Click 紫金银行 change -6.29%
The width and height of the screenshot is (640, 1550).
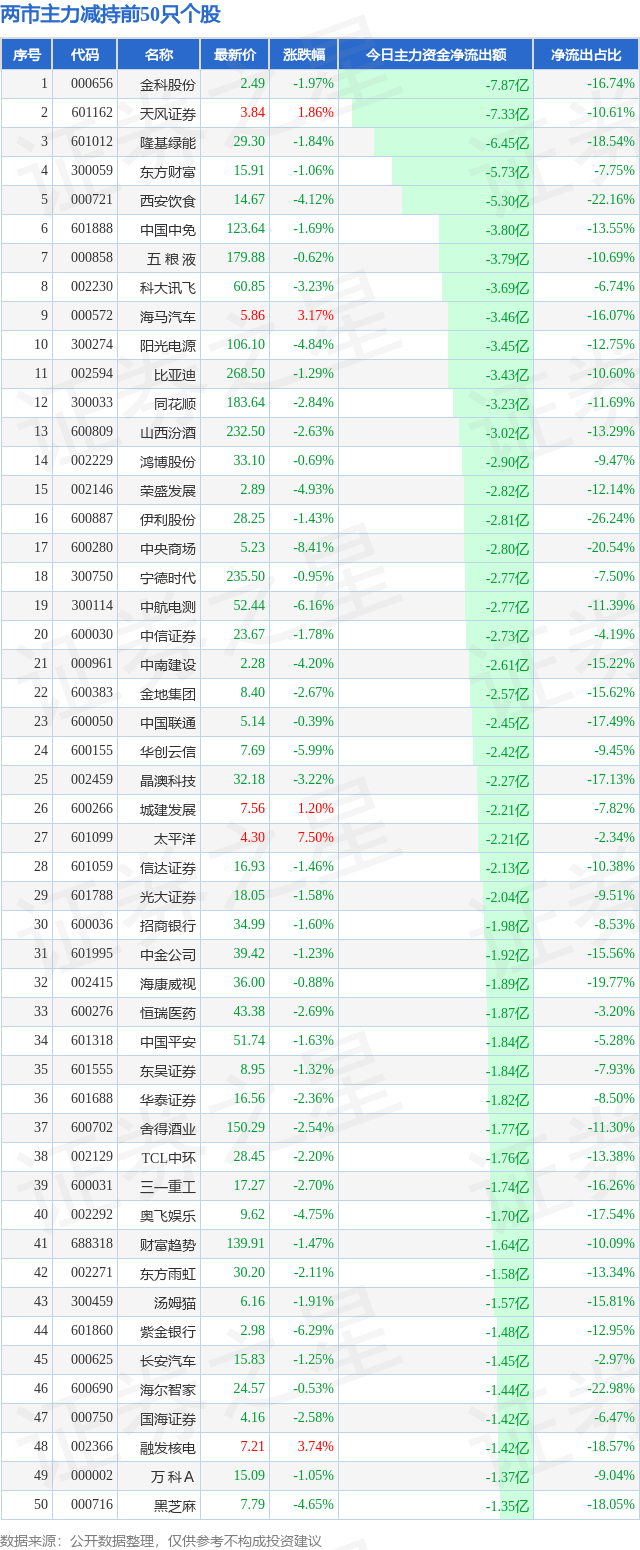[313, 1331]
